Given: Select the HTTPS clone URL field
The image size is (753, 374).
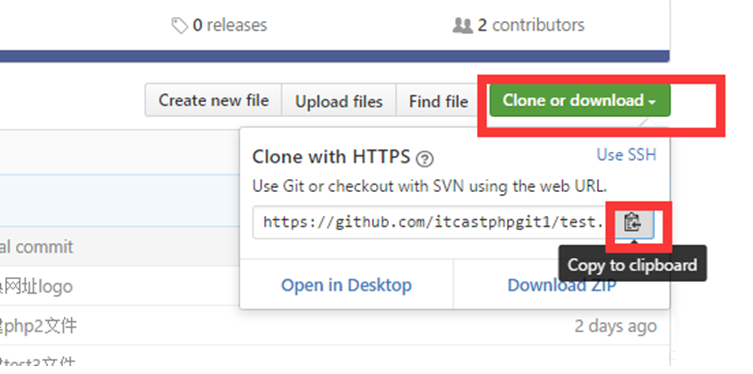Looking at the screenshot, I should [x=434, y=222].
